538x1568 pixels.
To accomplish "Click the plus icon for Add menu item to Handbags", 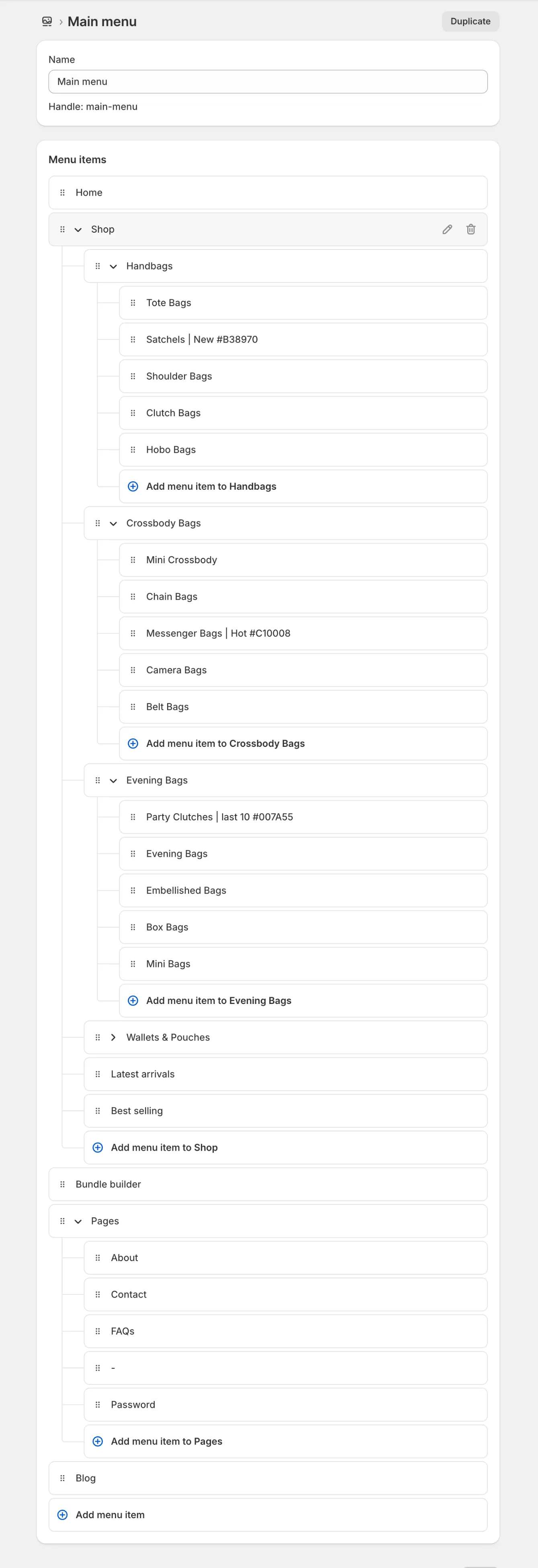I will coord(133,487).
